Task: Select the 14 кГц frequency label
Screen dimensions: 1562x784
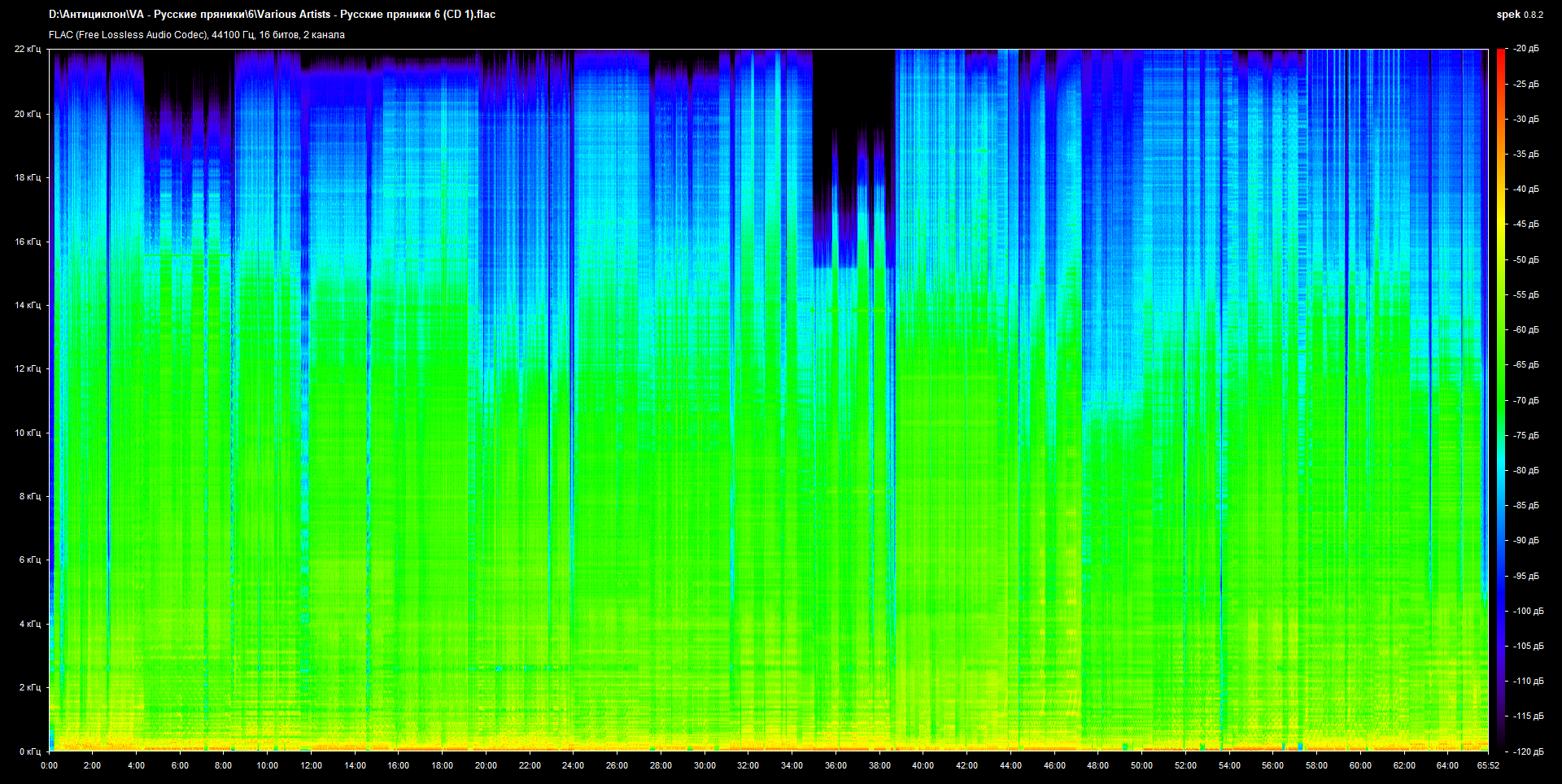Action: click(28, 305)
